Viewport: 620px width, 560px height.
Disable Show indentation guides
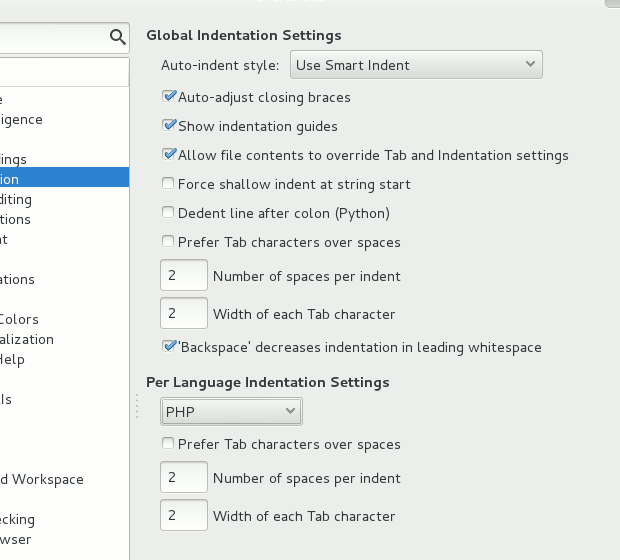[x=169, y=126]
